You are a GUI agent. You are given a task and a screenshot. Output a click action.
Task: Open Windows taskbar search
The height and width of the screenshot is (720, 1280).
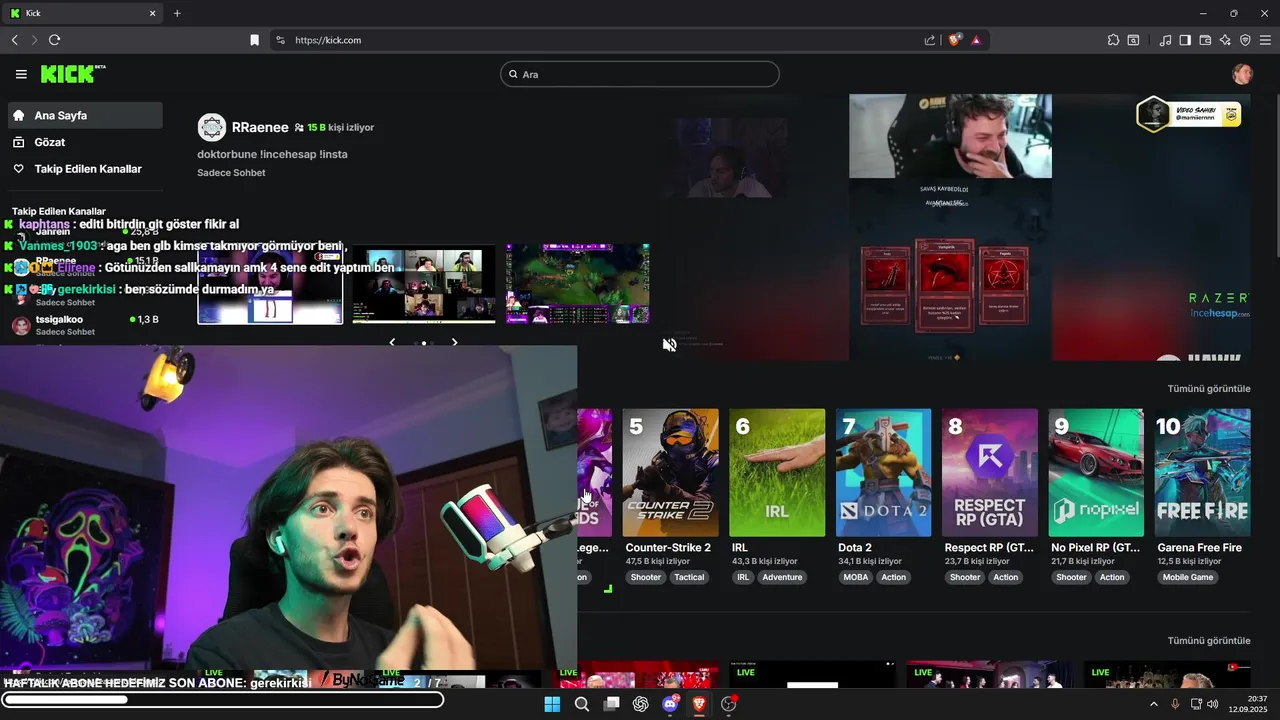coord(582,704)
